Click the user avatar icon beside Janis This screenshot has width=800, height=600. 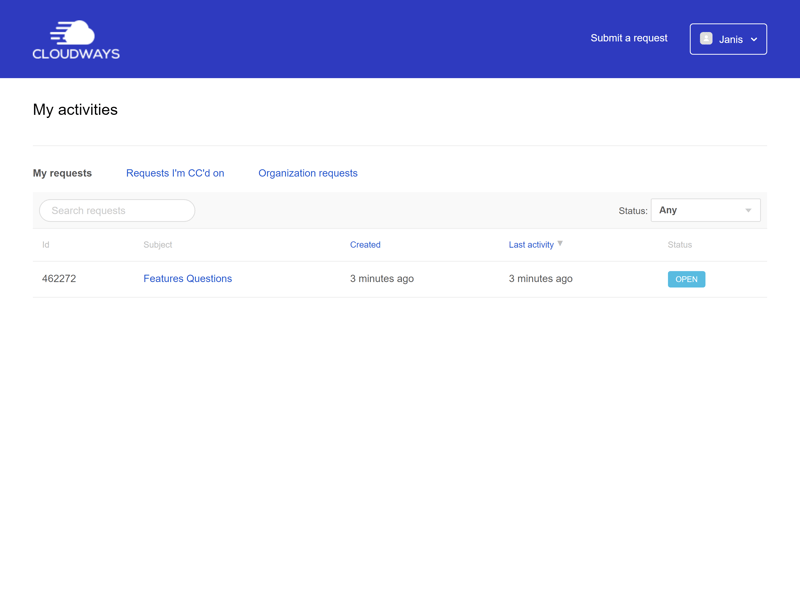(x=706, y=39)
